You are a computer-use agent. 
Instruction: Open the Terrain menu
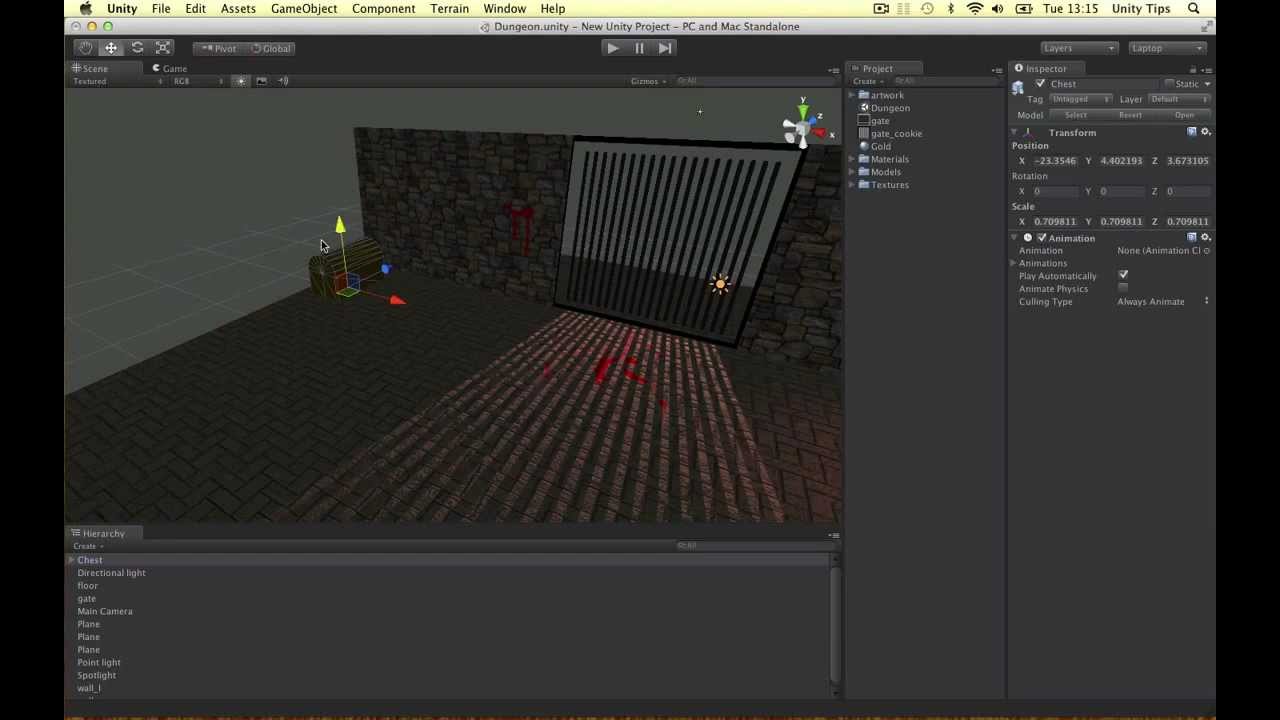449,9
